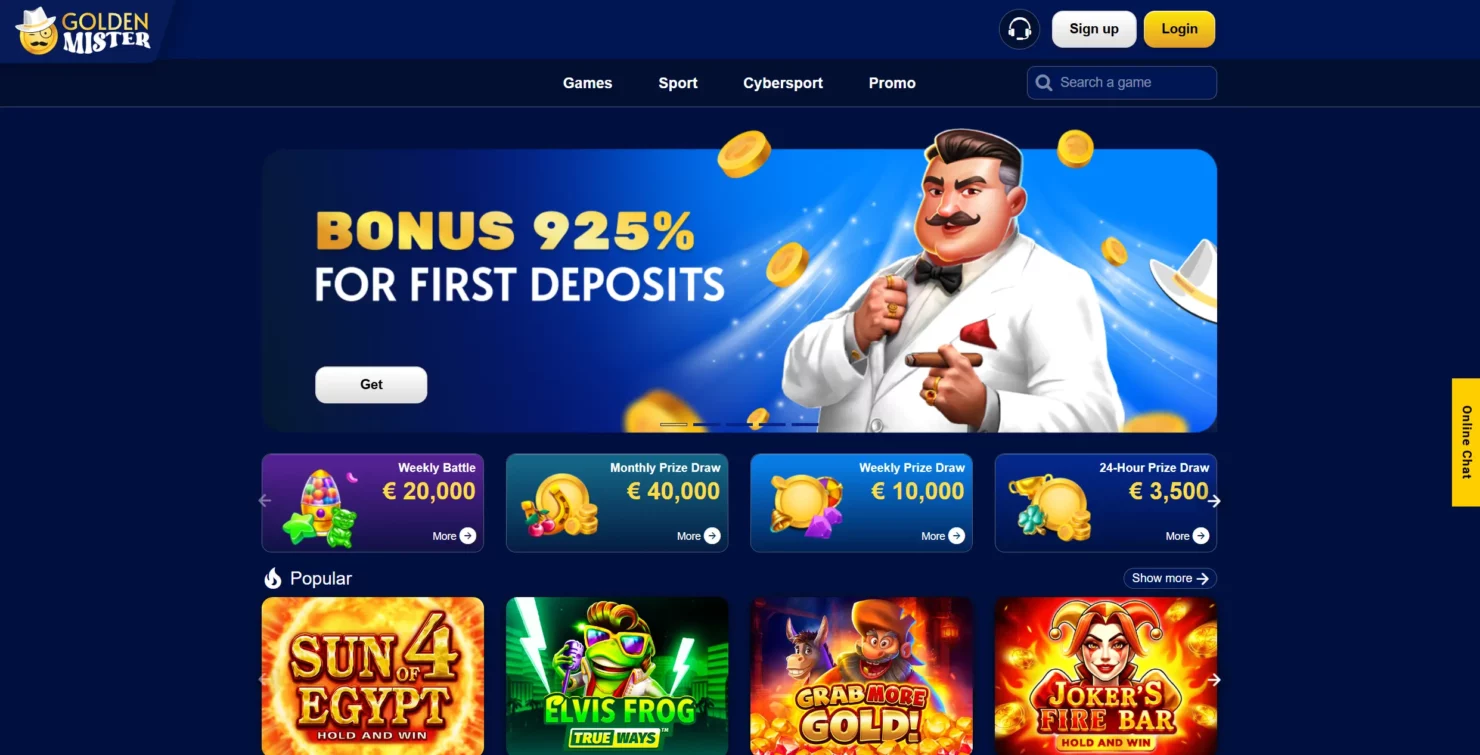
Task: Go to the Cybersport section
Action: 783,83
